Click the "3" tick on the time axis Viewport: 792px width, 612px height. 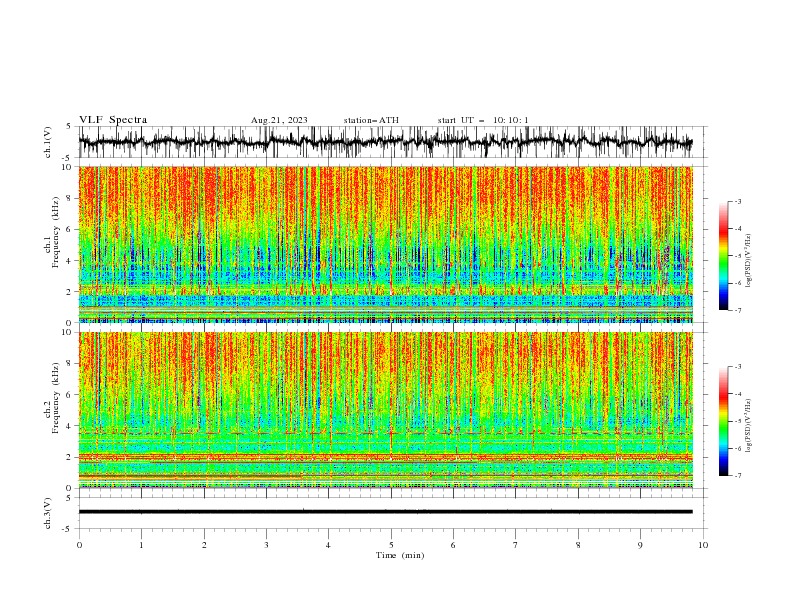pyautogui.click(x=266, y=545)
